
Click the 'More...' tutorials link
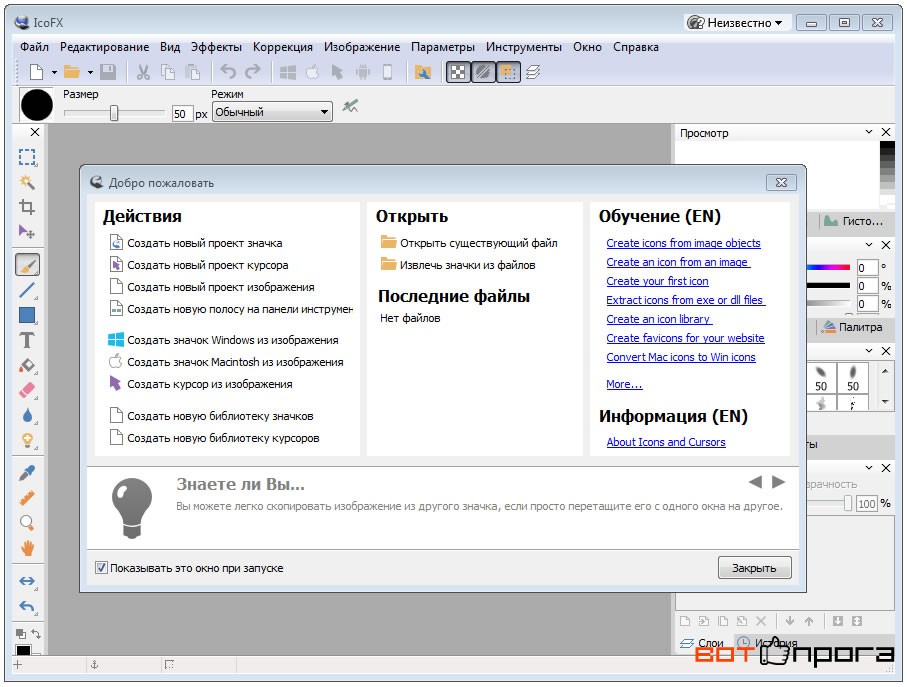(624, 384)
